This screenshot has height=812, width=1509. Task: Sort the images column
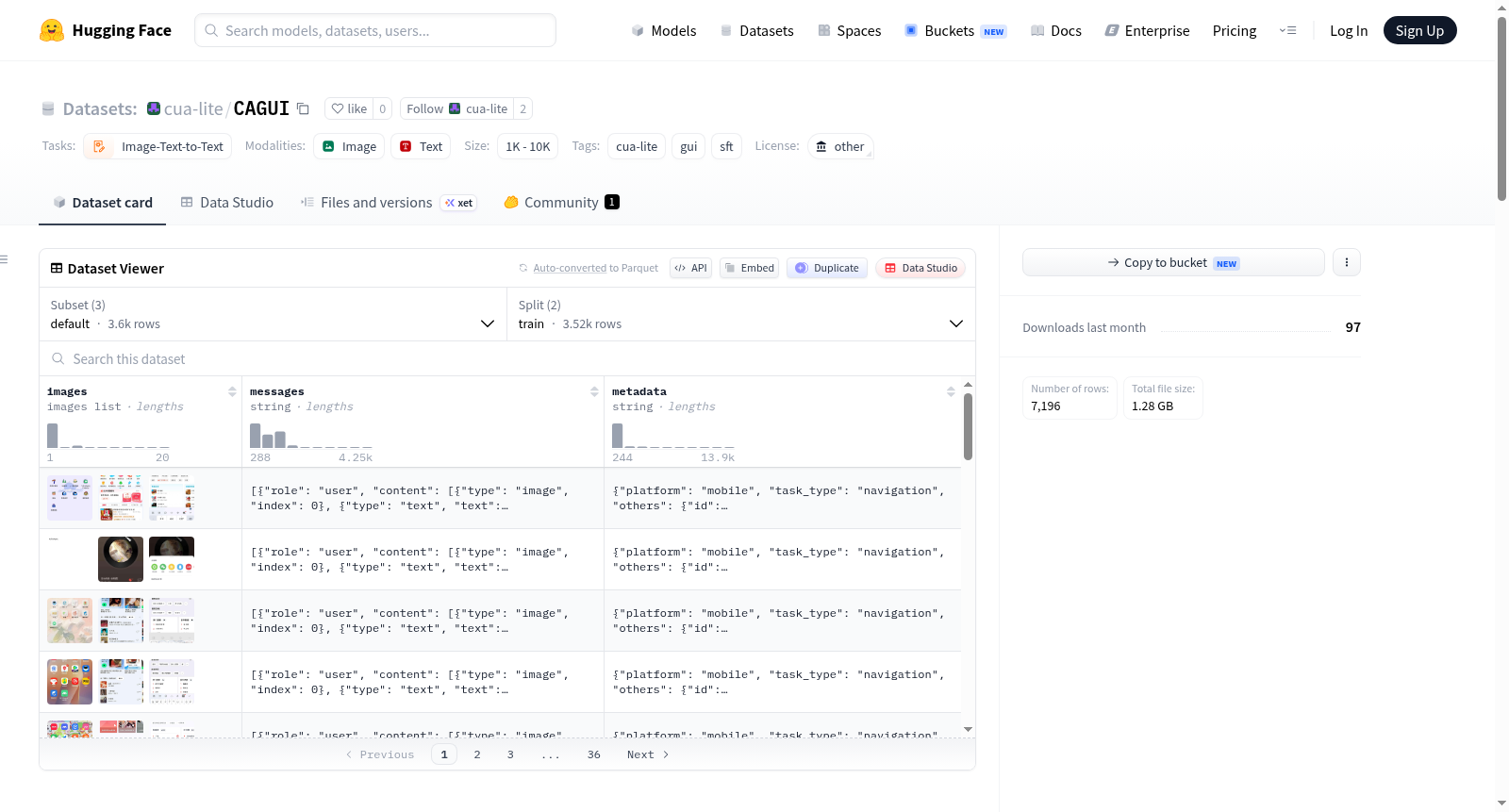coord(232,391)
